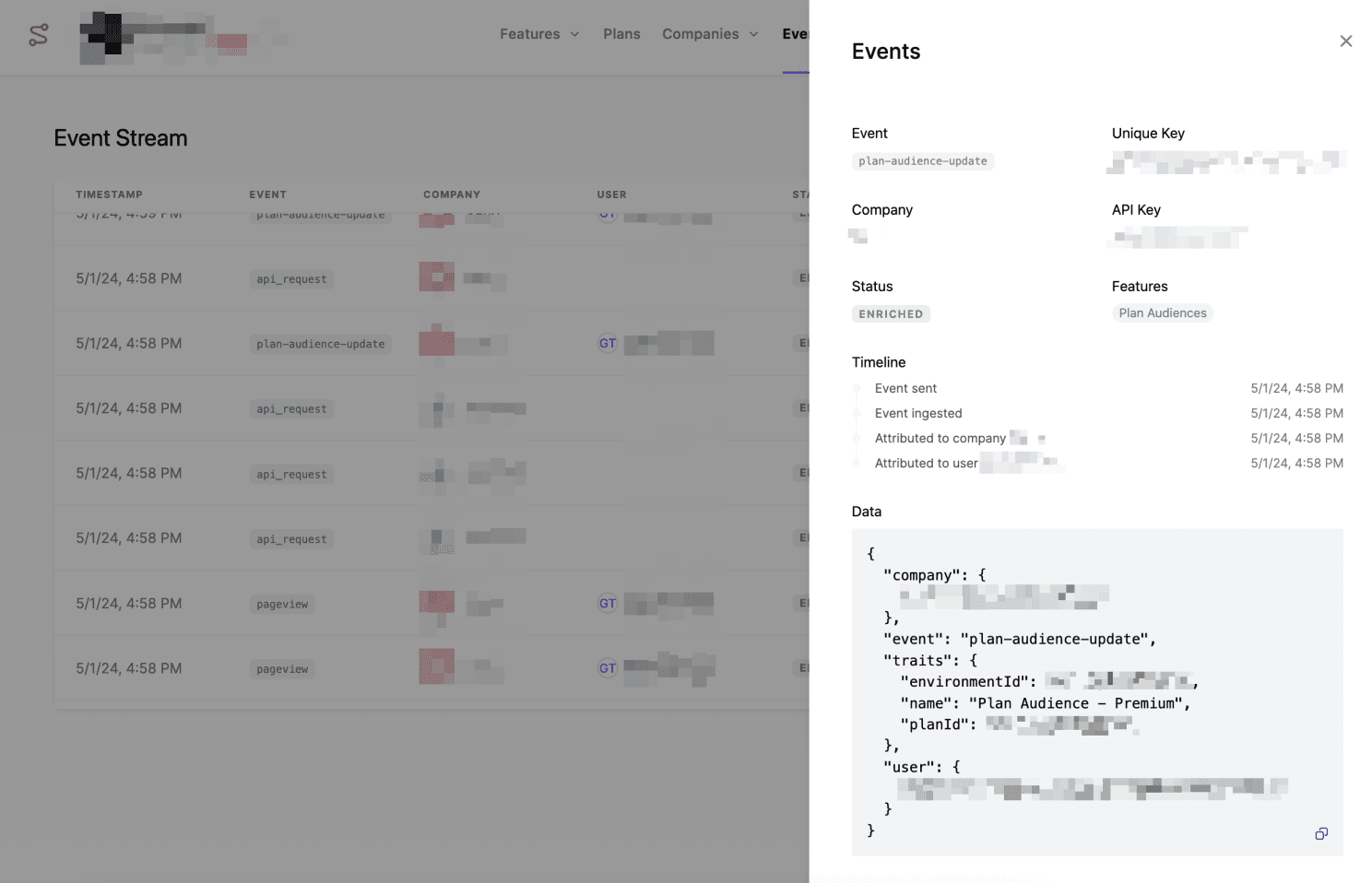Expand the Features dropdown menu

[539, 34]
